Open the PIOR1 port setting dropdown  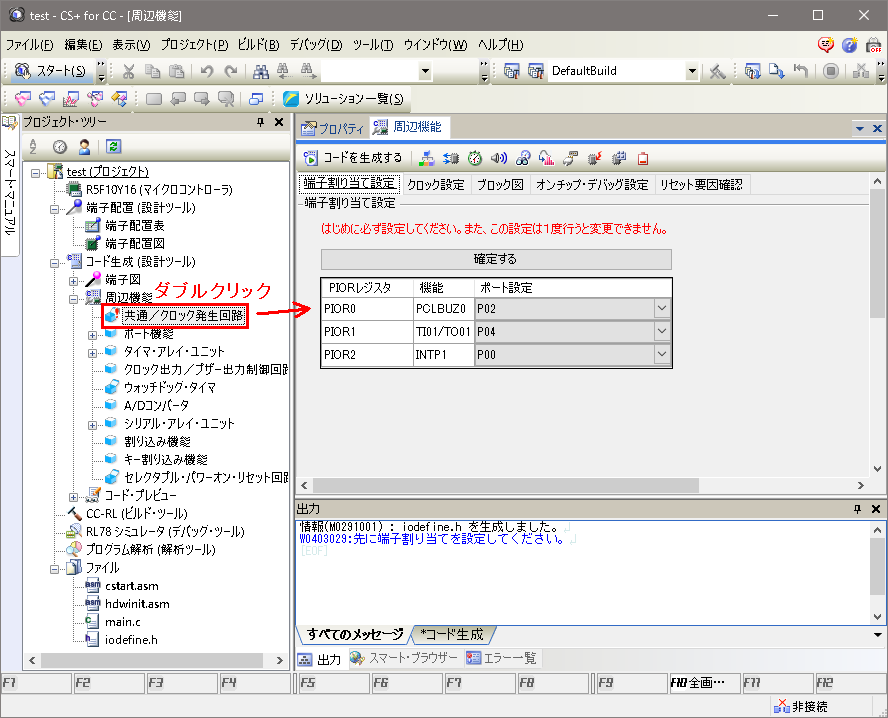[661, 331]
